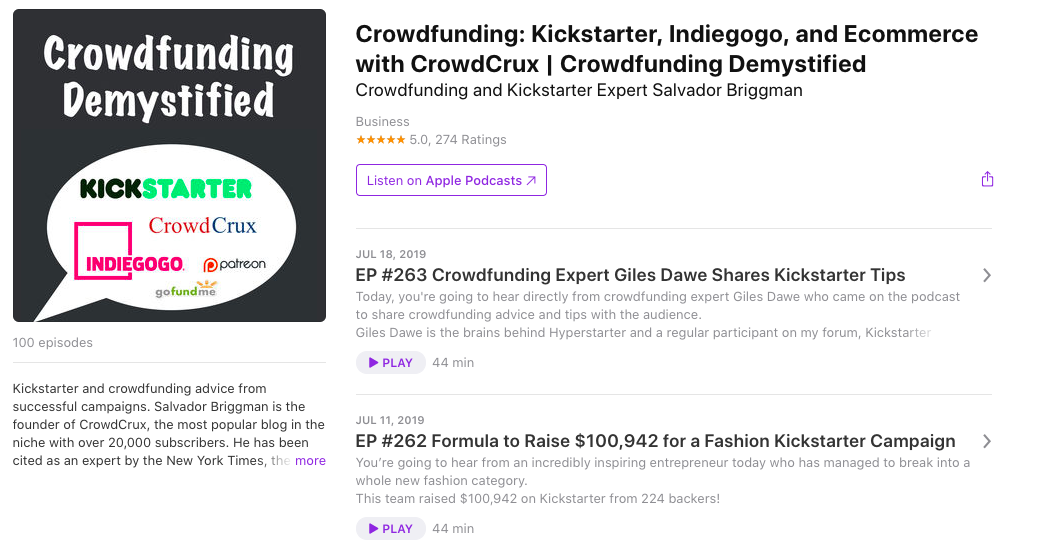Click the Patreon logo in artwork

[x=235, y=265]
